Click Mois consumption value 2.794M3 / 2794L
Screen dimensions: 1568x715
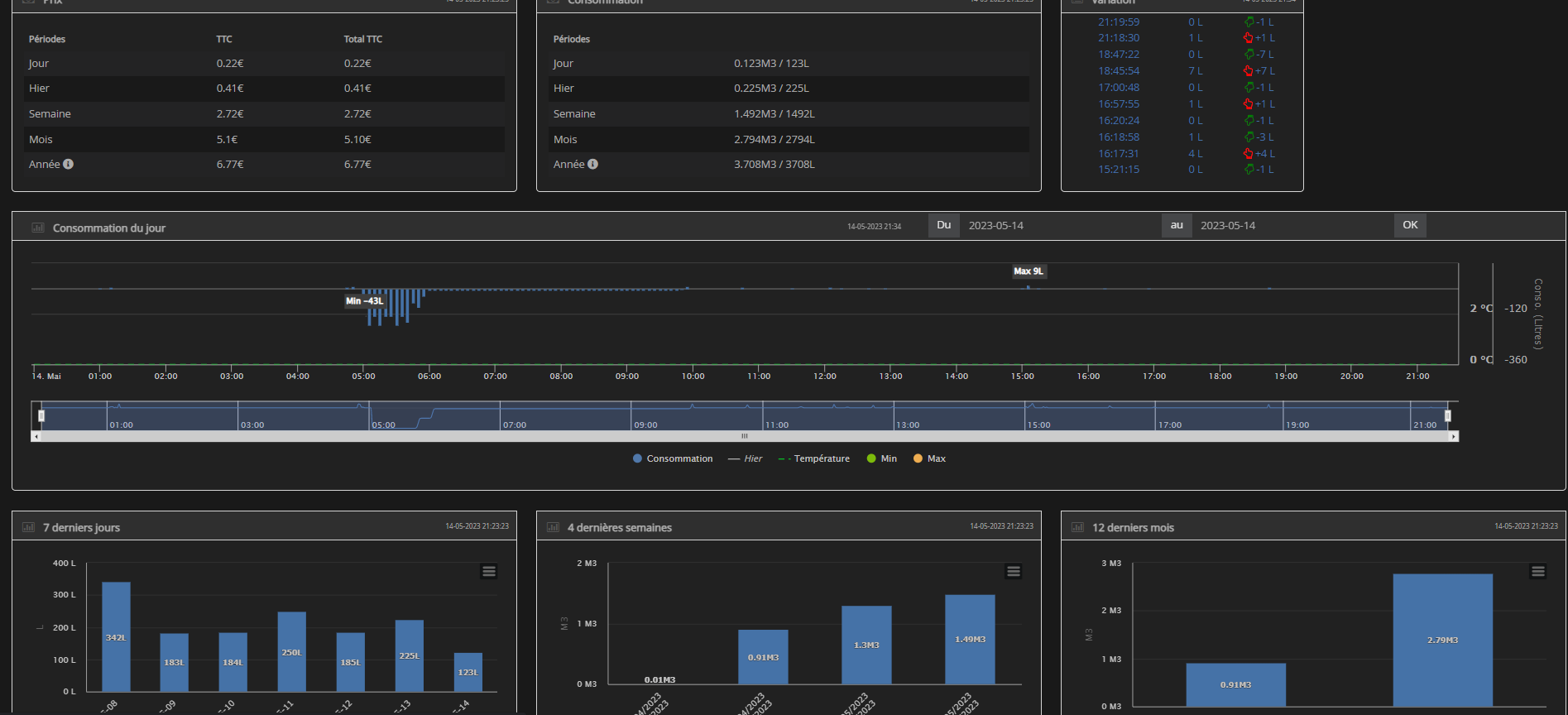774,140
